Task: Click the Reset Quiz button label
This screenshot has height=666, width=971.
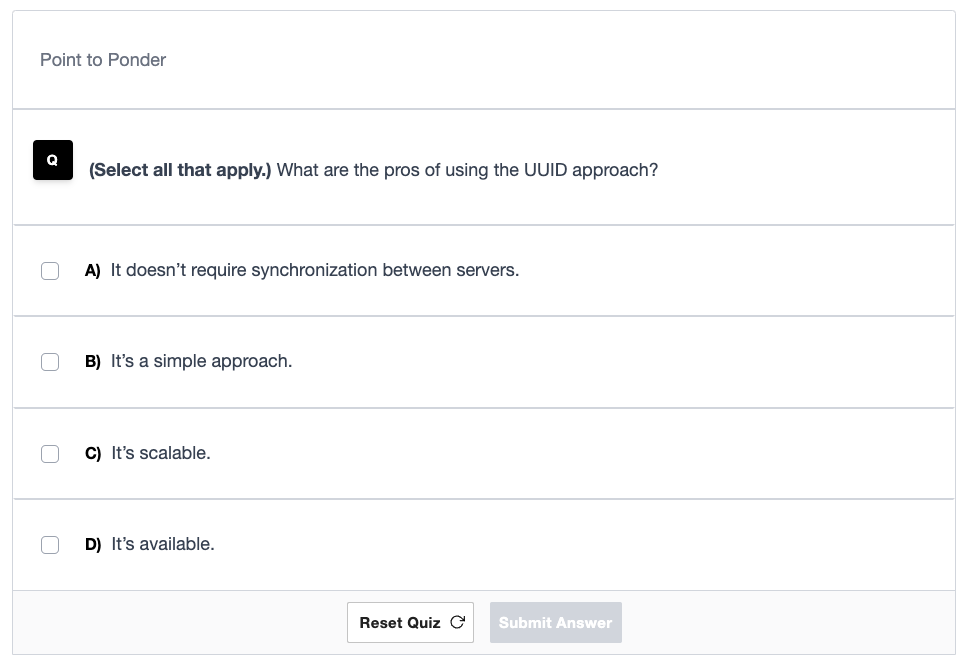Action: (x=400, y=623)
